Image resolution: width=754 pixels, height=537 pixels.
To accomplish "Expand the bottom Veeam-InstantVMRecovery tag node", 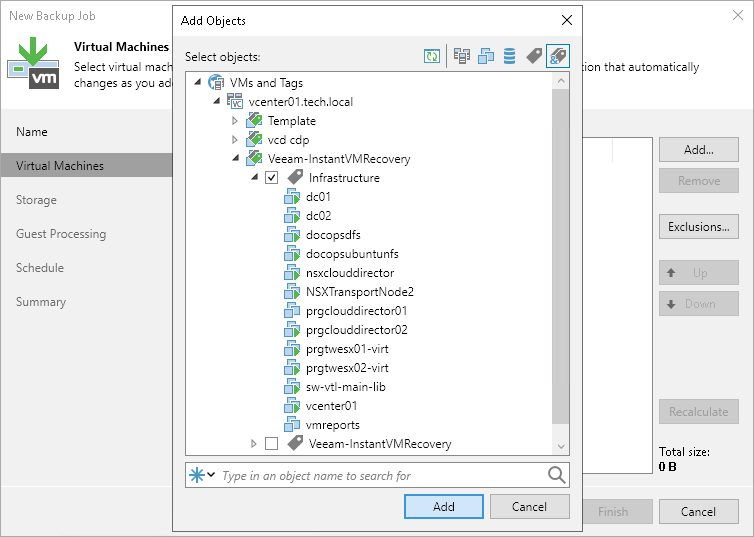I will coord(254,443).
